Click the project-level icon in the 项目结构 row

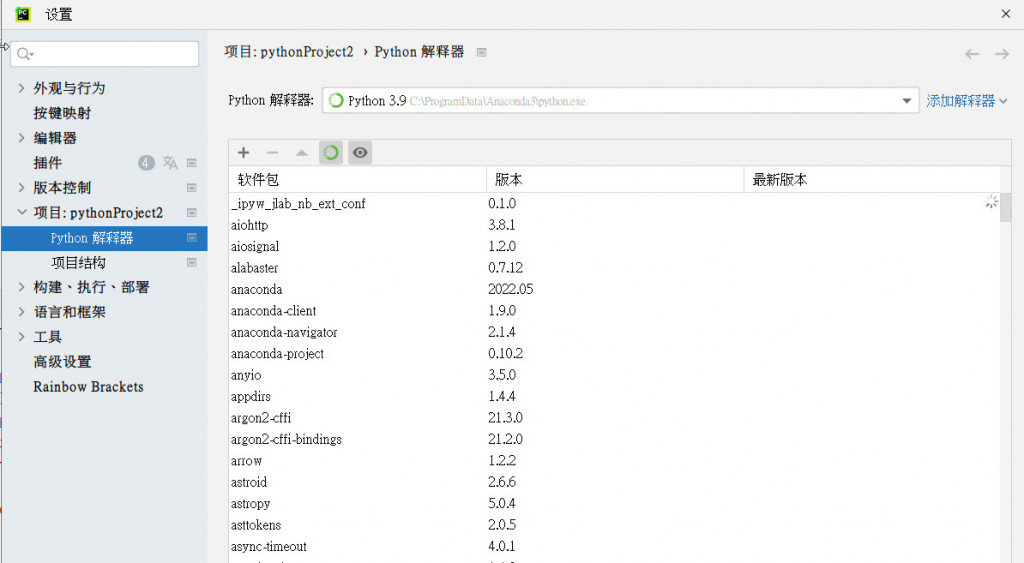pos(192,263)
